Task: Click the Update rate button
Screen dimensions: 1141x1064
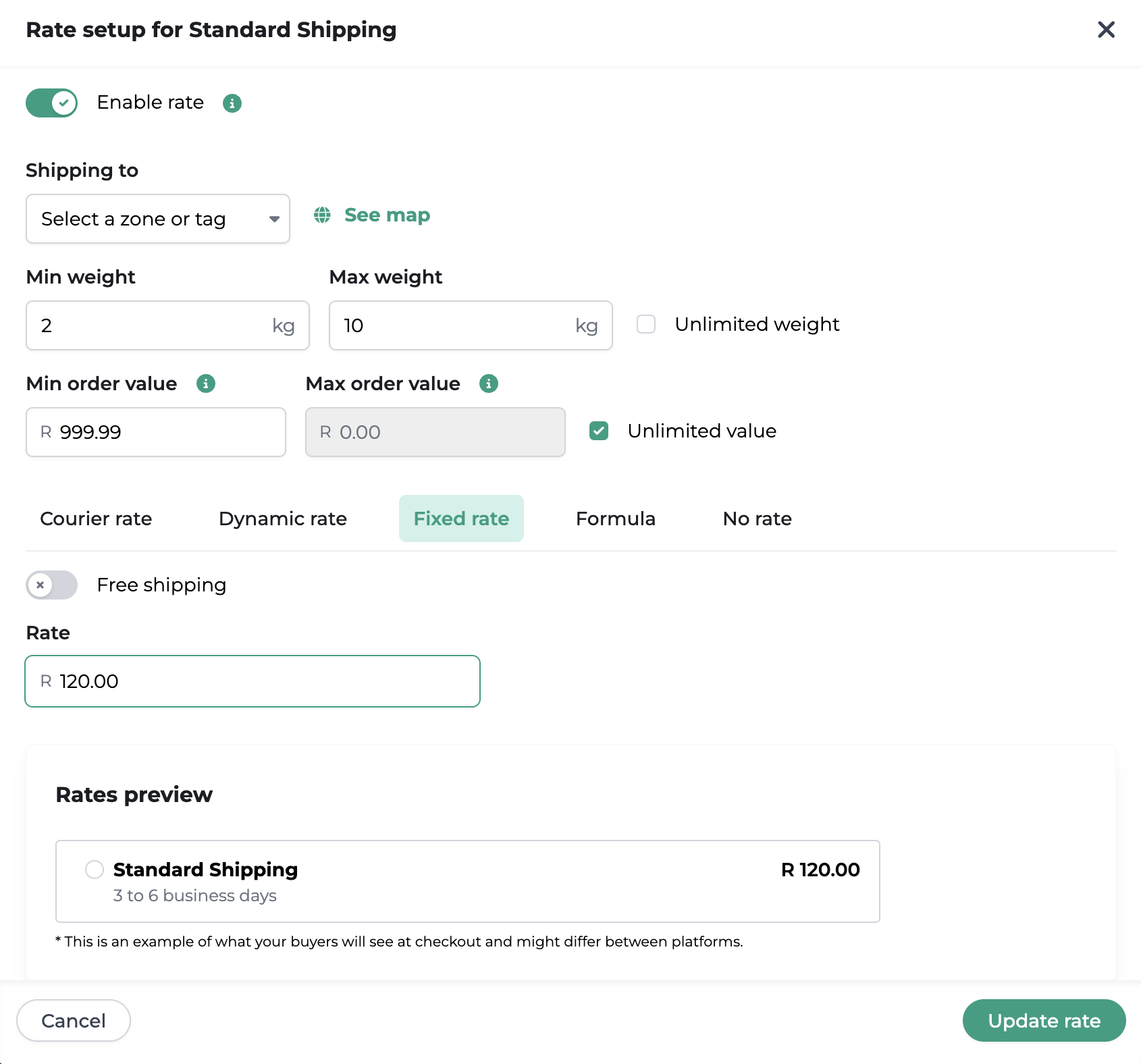Action: pos(1044,1021)
